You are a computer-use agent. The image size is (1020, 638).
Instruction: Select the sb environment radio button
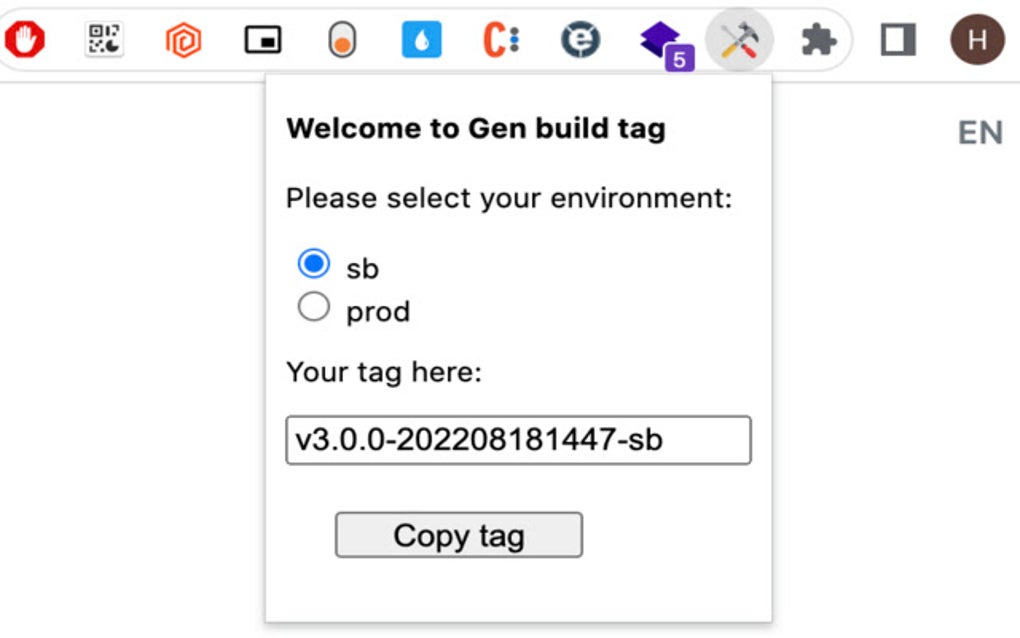313,263
